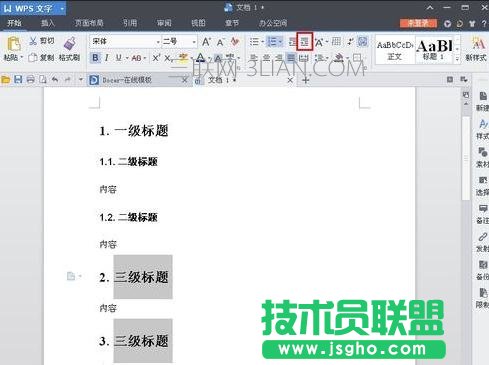Image resolution: width=489 pixels, height=365 pixels.
Task: Switch to the 章节 (Chapter) tab
Action: [232, 23]
